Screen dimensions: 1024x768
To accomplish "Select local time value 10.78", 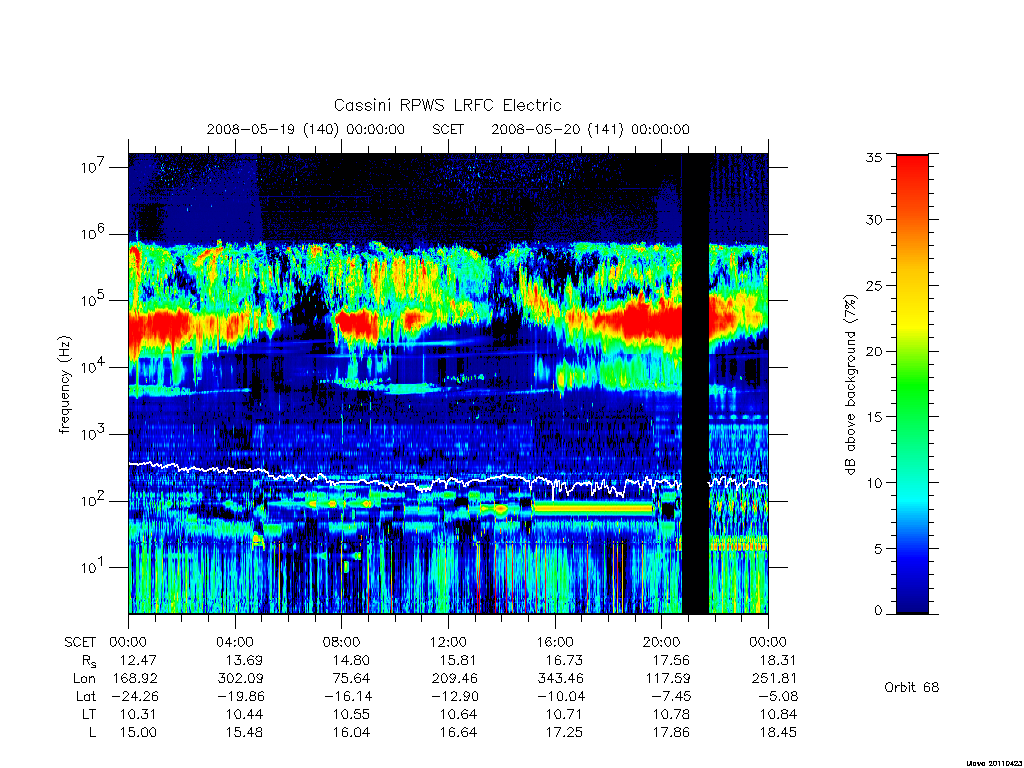I will pos(671,714).
